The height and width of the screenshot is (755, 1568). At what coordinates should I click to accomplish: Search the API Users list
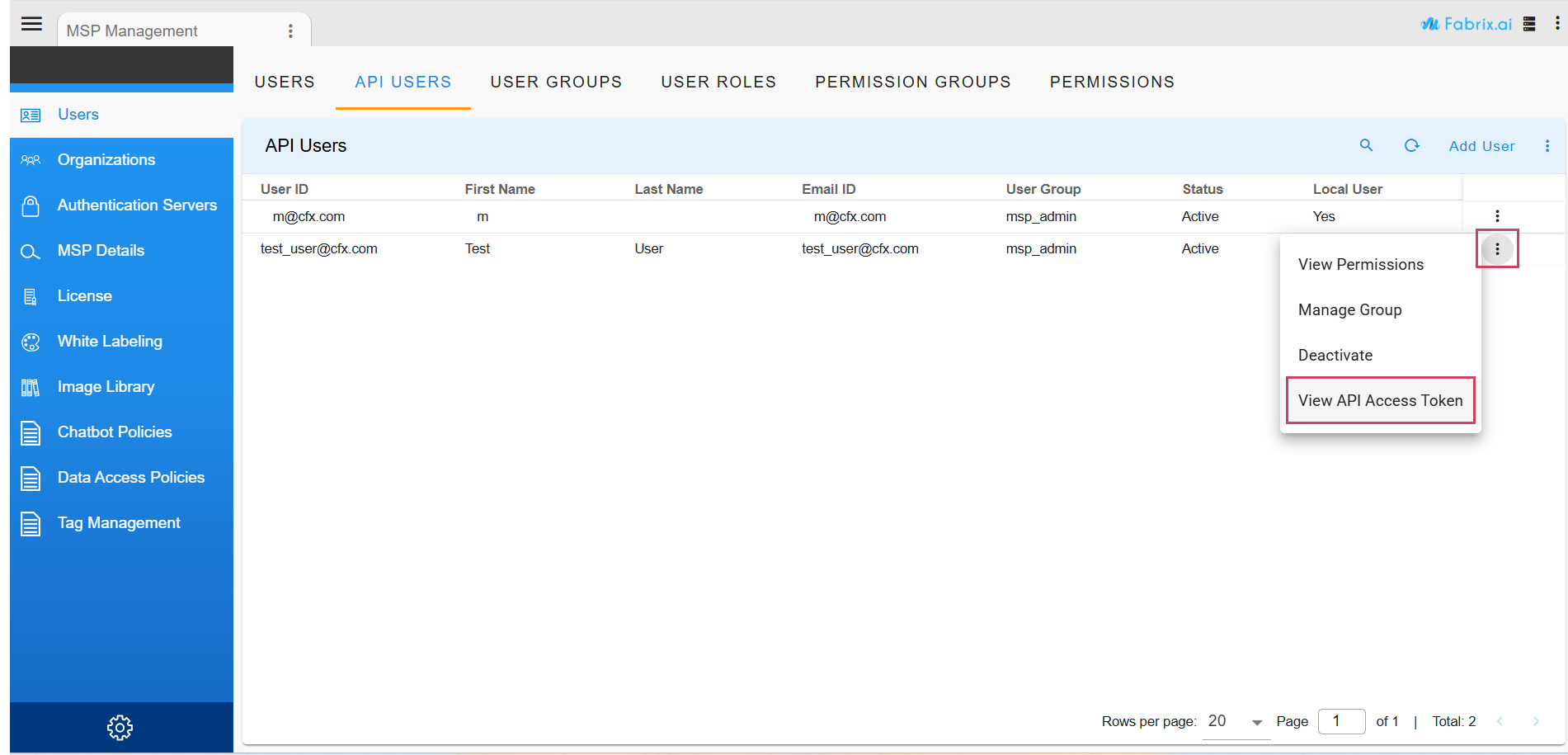1367,145
